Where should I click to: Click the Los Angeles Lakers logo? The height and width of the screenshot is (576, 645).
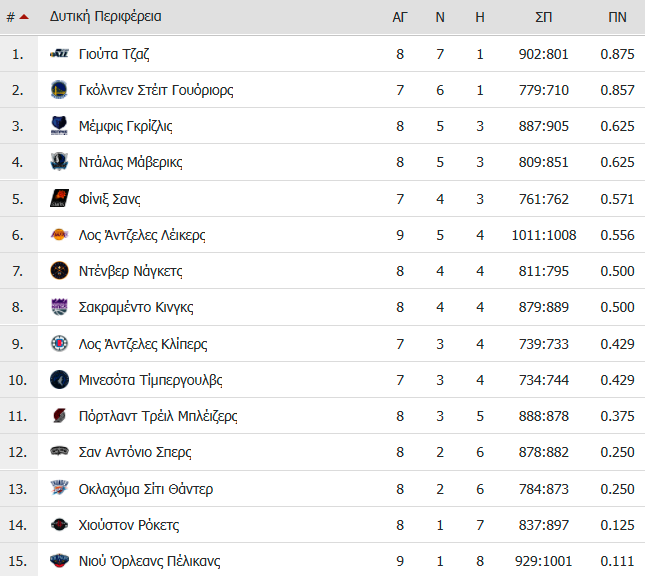[x=59, y=235]
